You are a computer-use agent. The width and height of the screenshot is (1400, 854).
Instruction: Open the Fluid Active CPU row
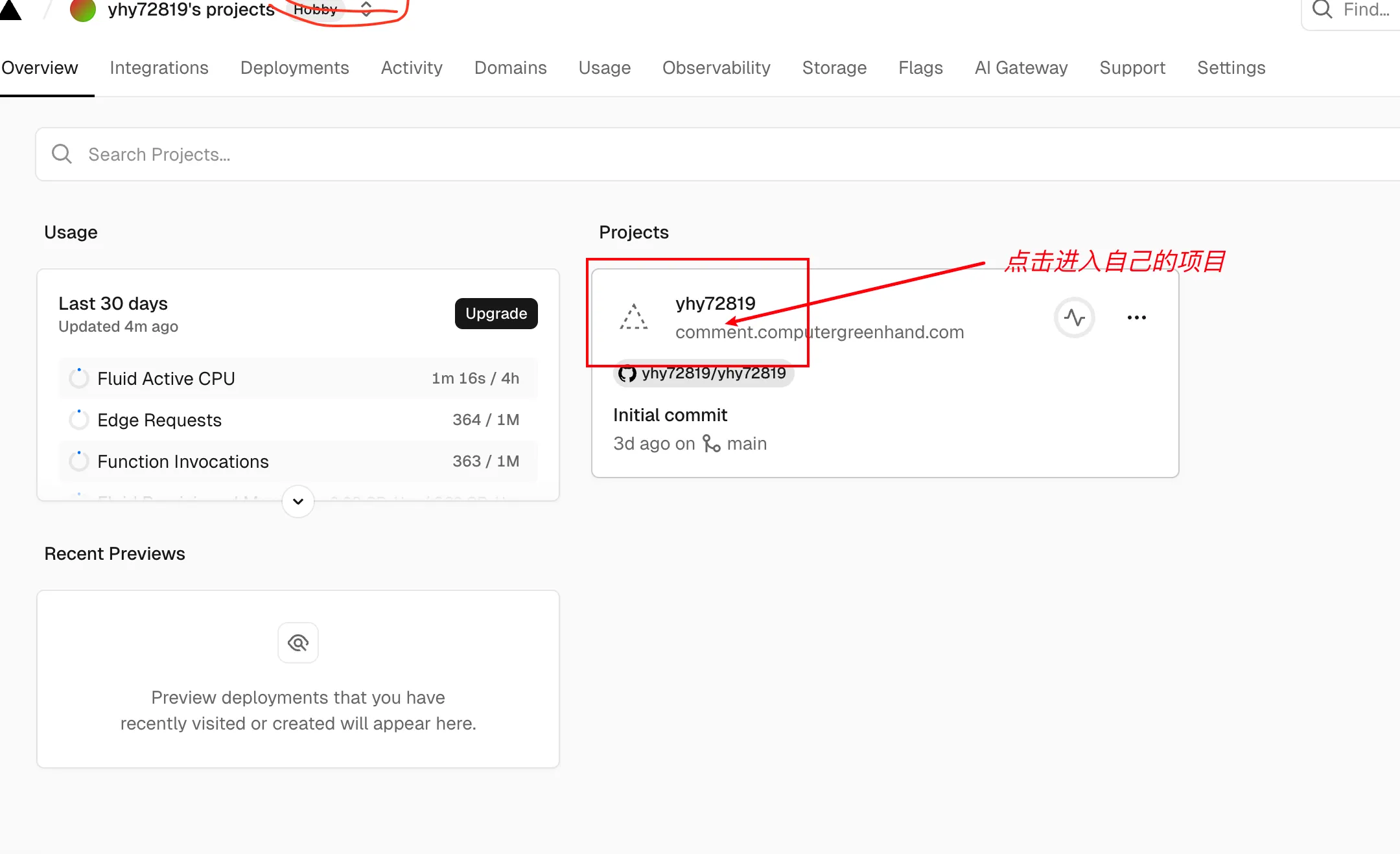pos(298,378)
